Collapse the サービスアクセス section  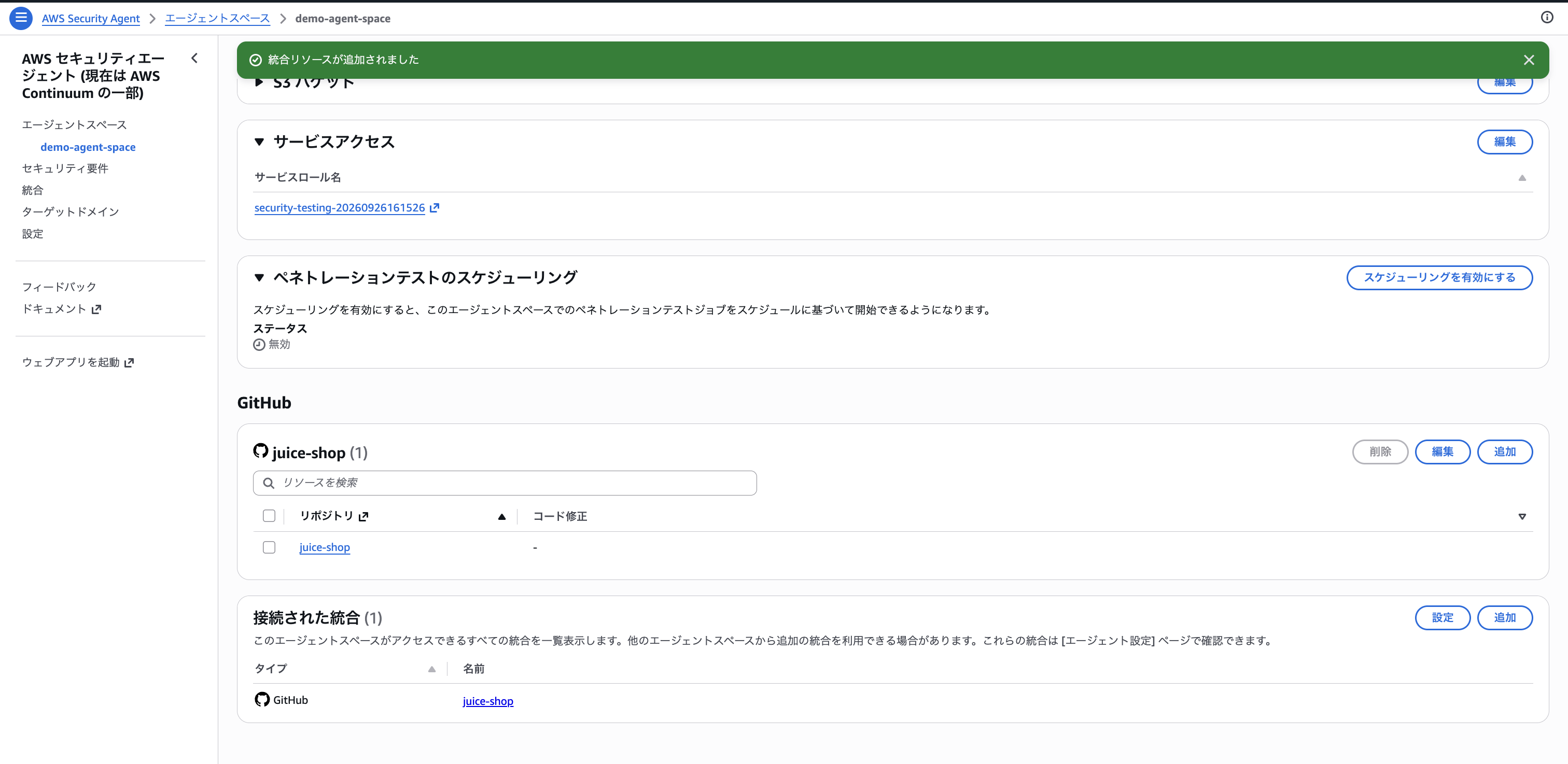(x=259, y=142)
